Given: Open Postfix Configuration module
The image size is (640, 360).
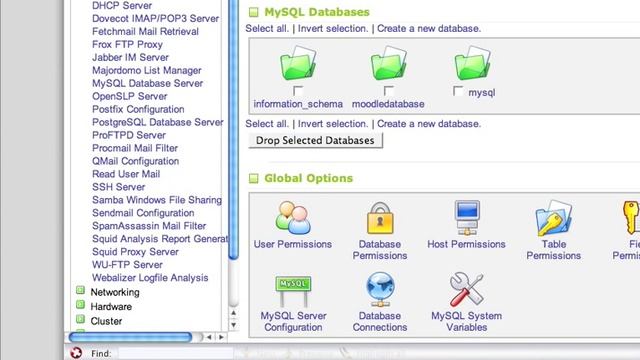Looking at the screenshot, I should 138,109.
